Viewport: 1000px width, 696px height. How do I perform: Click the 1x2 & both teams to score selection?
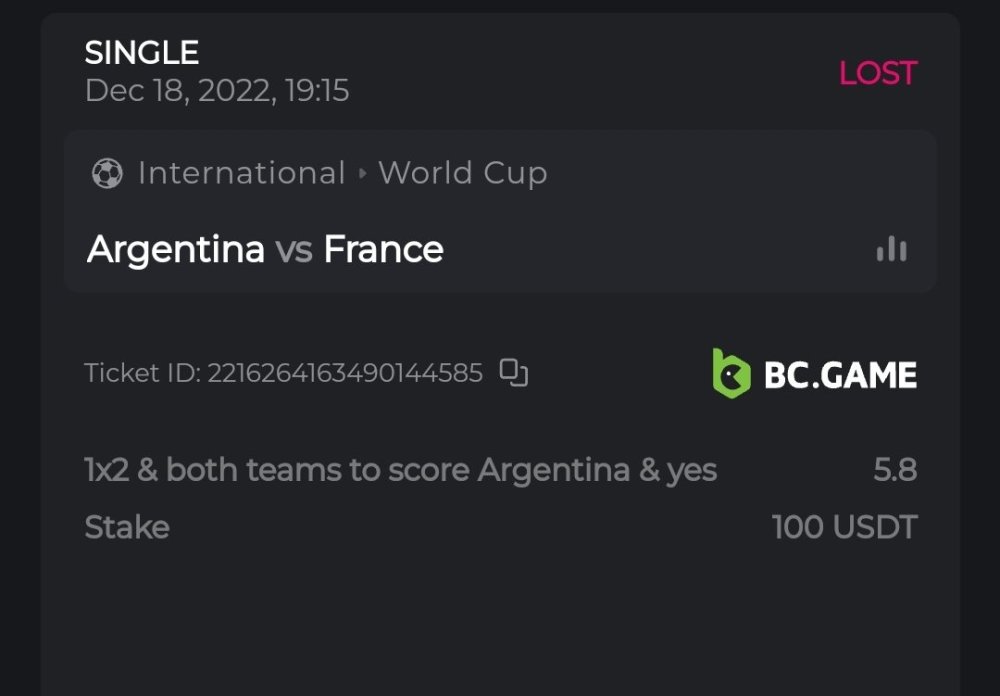[x=400, y=469]
